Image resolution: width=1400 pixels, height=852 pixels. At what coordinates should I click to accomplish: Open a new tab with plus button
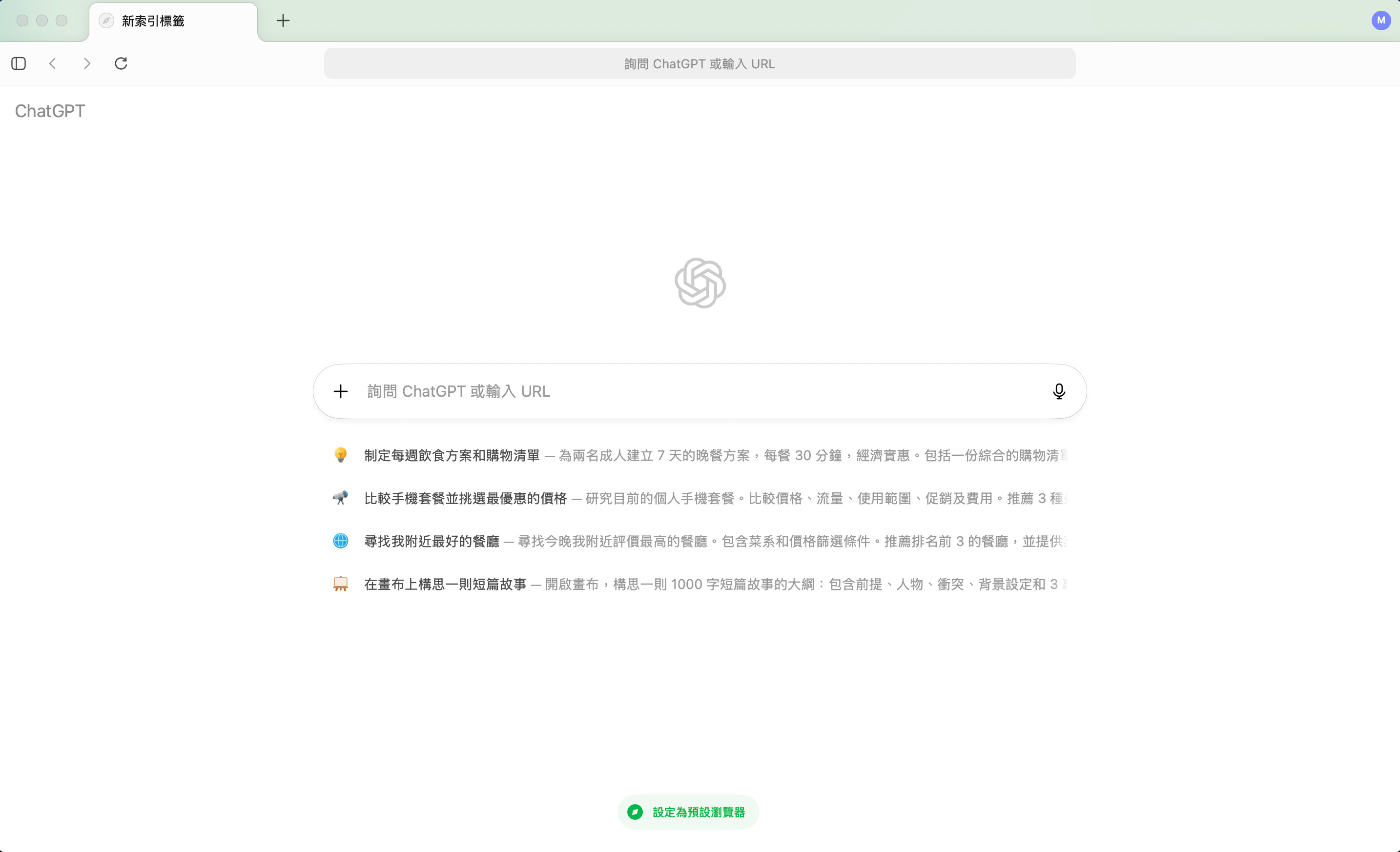283,21
